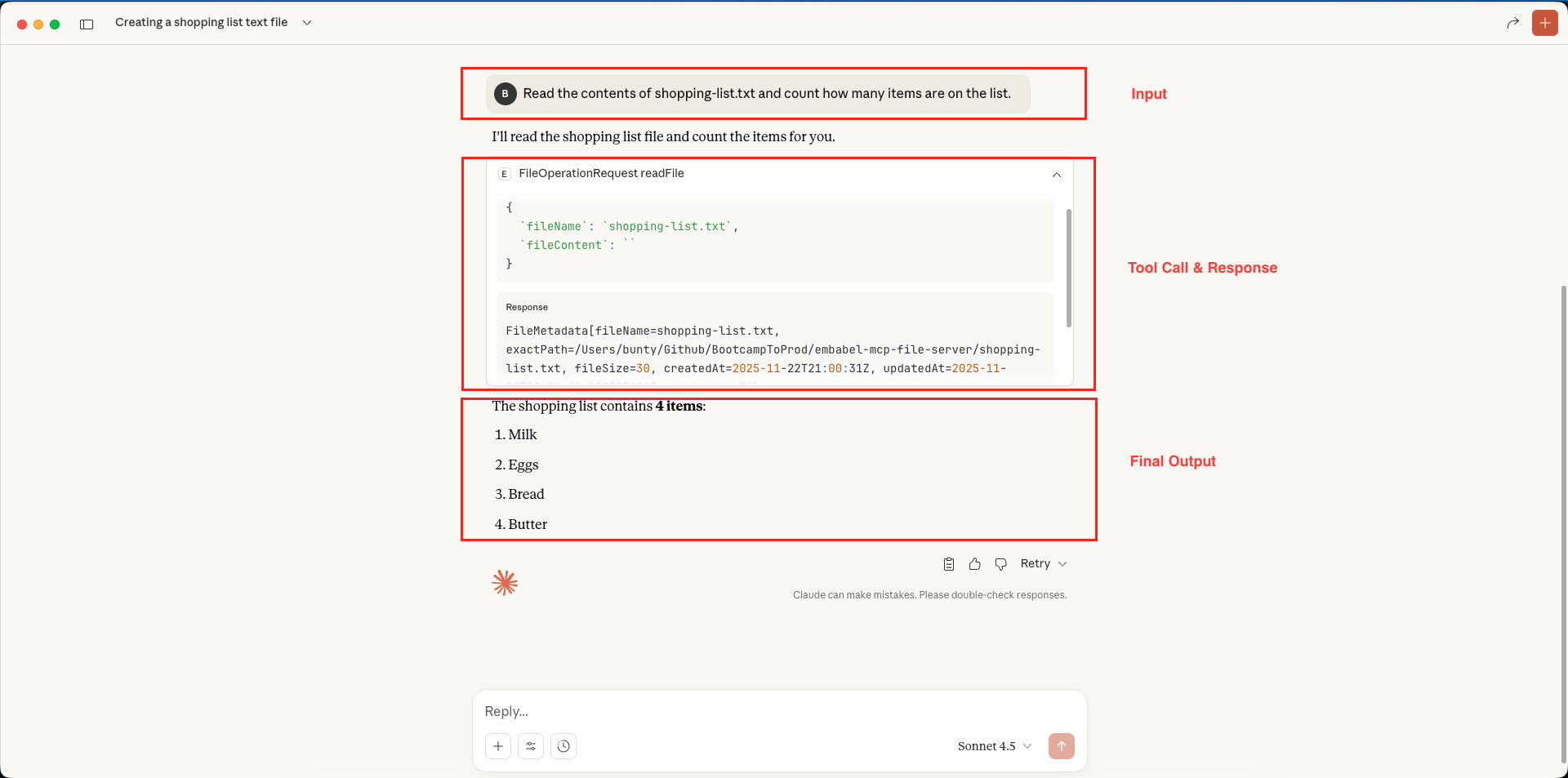
Task: Start a new chat with plus button
Action: tap(1544, 23)
